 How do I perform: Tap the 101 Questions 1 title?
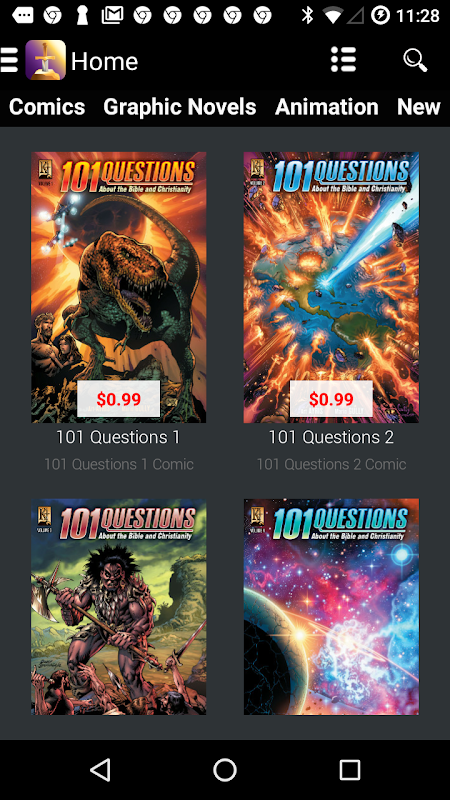tap(118, 437)
